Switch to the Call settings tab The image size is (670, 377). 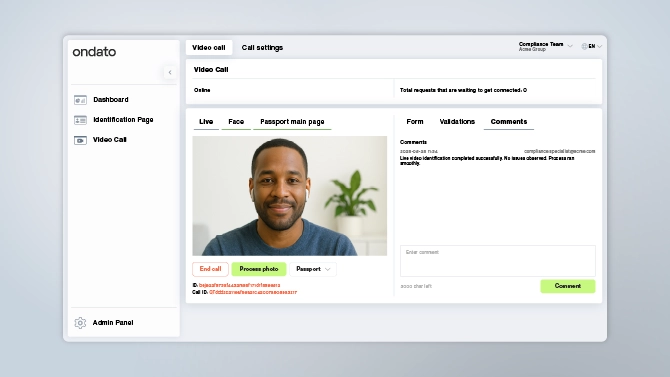(x=262, y=47)
